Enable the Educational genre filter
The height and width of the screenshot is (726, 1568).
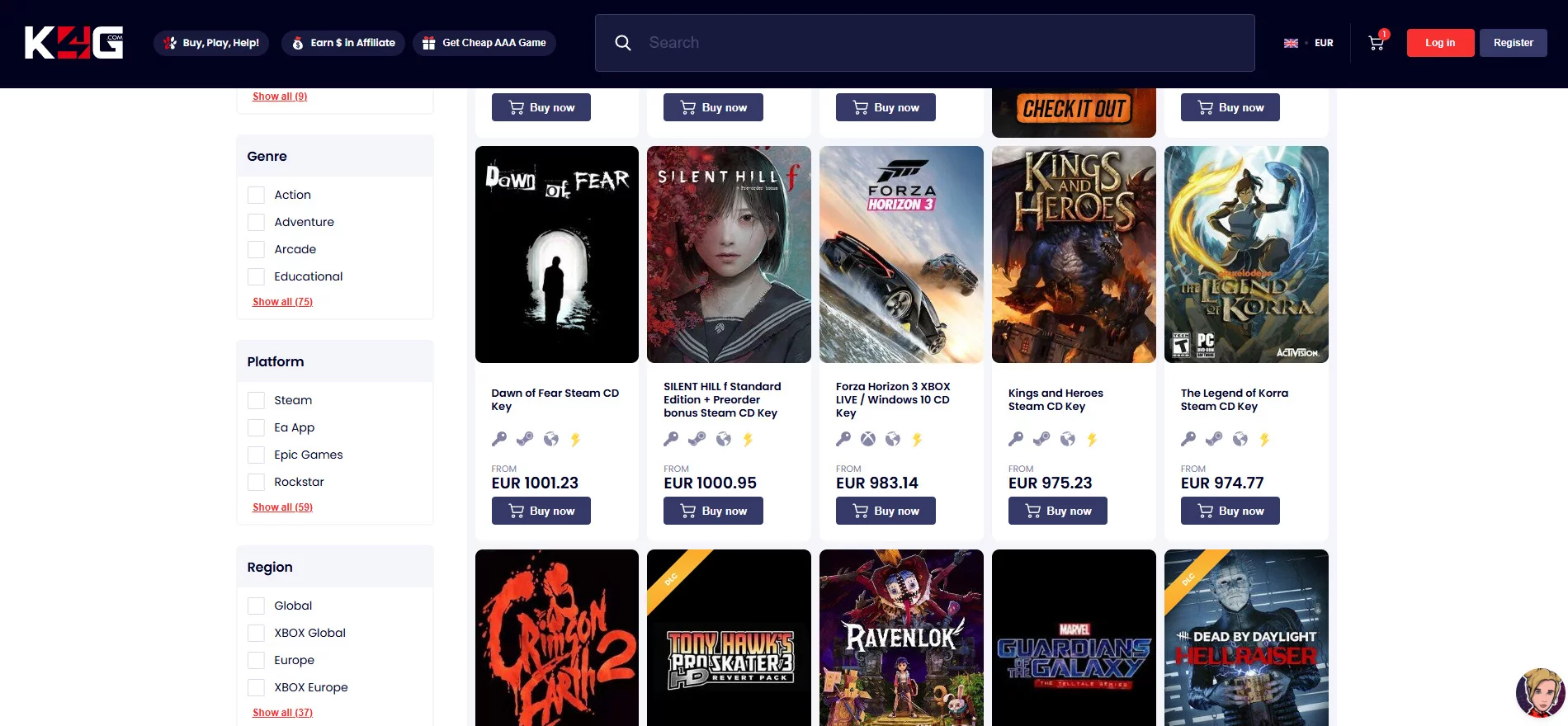click(x=256, y=276)
